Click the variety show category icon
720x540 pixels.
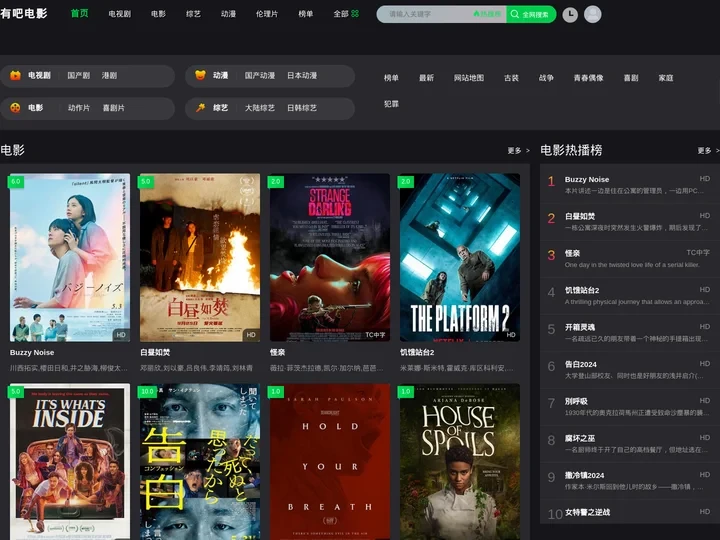coord(200,108)
